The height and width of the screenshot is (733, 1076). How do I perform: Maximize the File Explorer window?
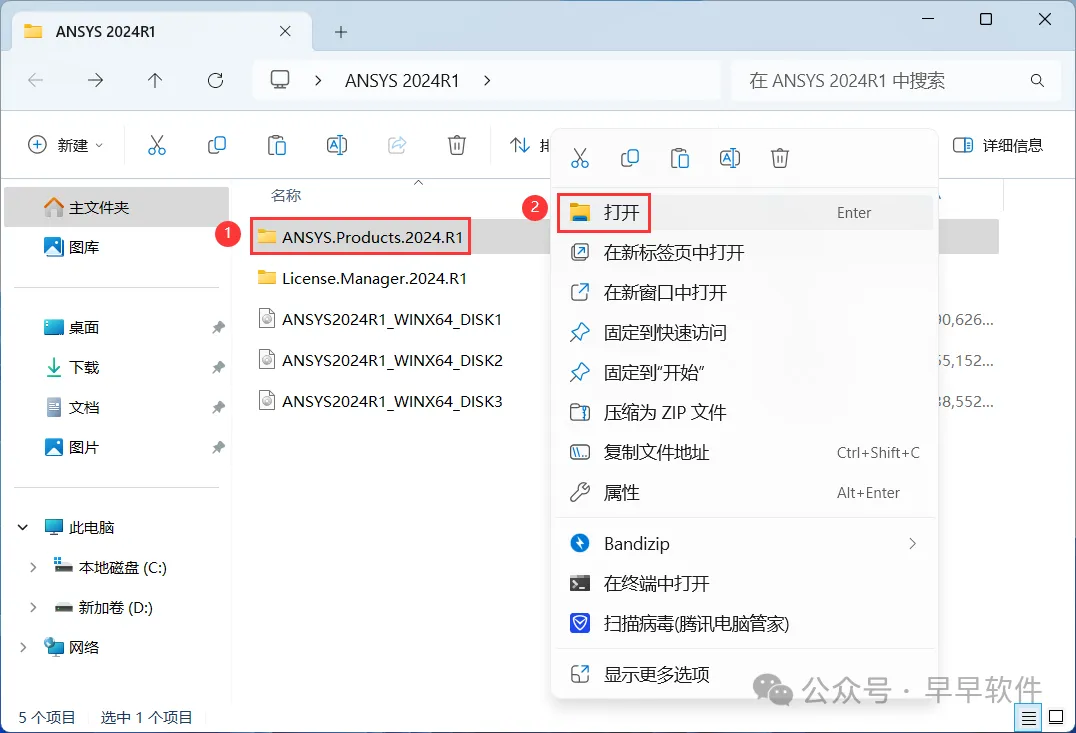point(986,19)
